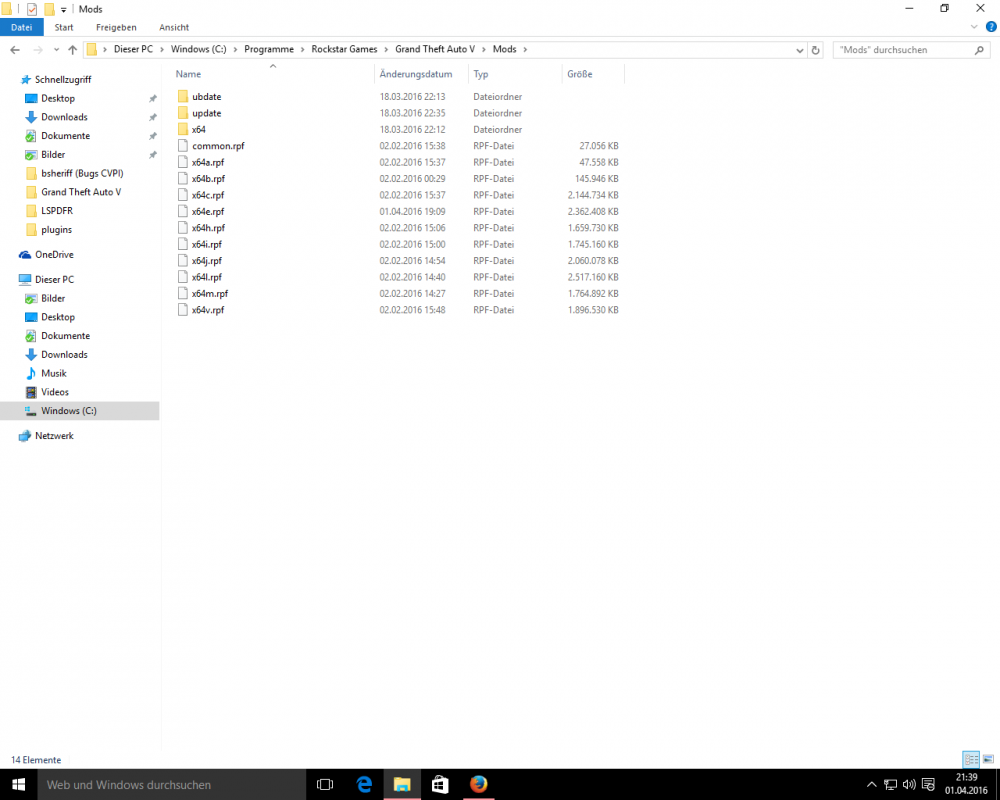Switch to large icons view layout
Viewport: 1000px width, 800px height.
988,759
